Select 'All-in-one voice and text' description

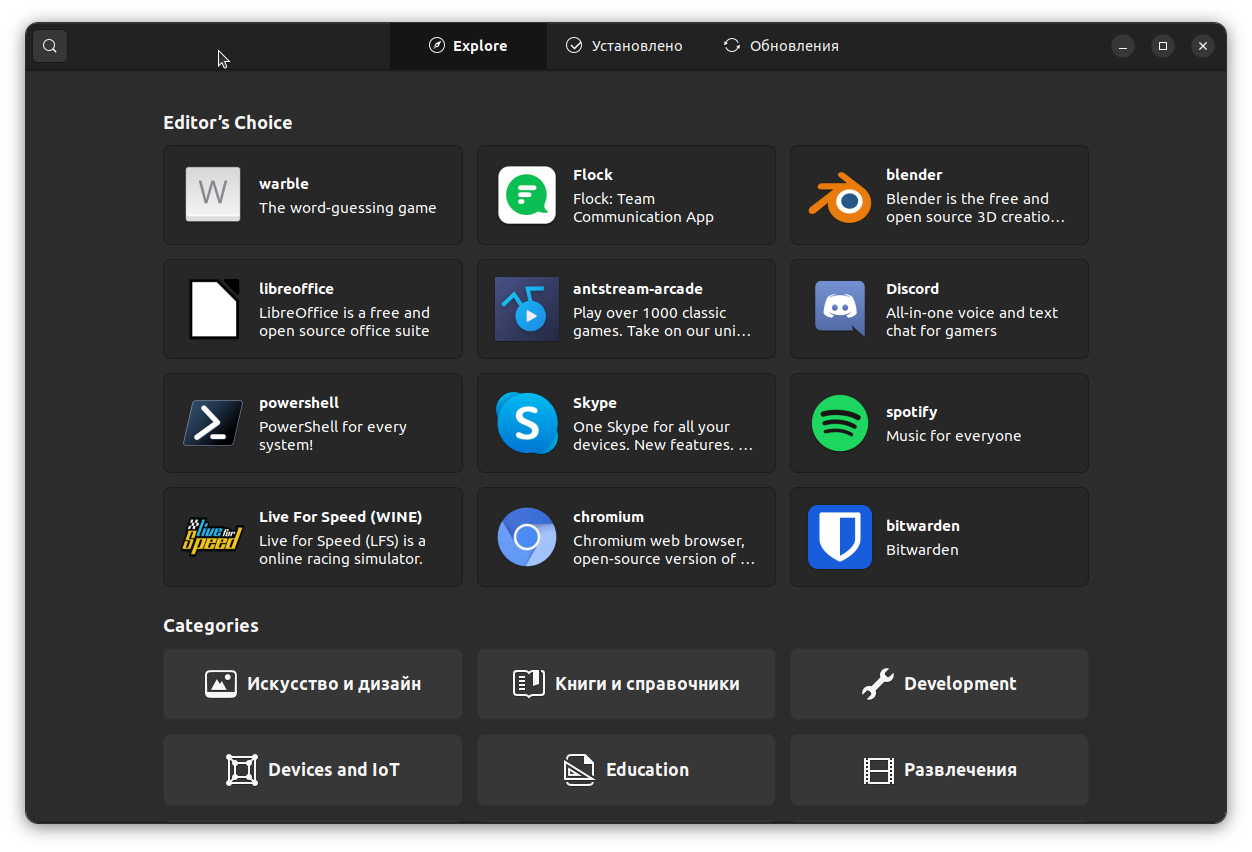tap(972, 313)
